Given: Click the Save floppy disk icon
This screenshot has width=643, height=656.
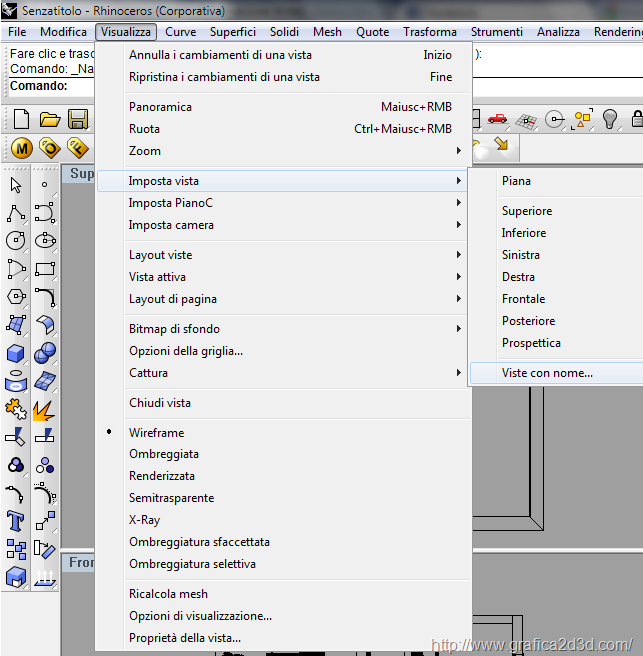Looking at the screenshot, I should [x=78, y=120].
